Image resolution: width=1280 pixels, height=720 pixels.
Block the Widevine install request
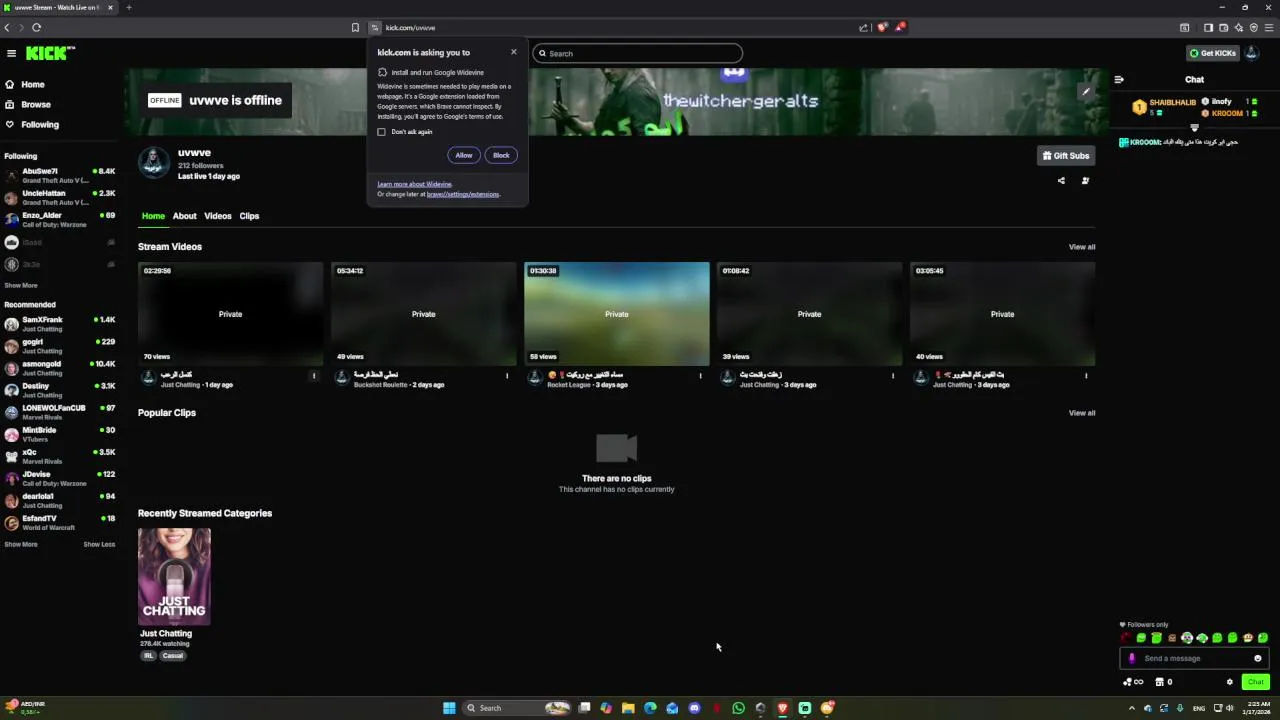501,155
